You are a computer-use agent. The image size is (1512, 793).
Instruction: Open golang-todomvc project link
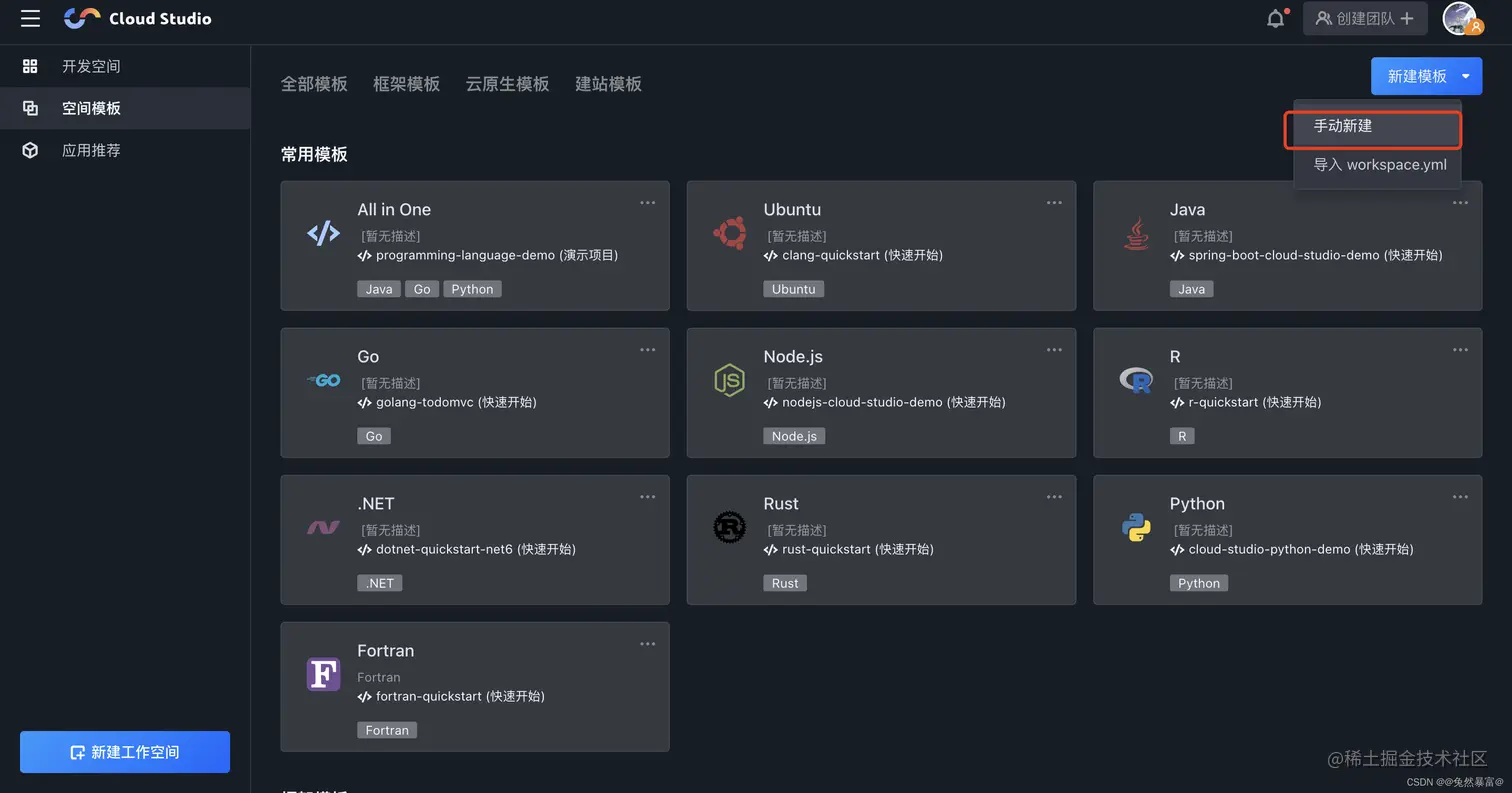[447, 402]
